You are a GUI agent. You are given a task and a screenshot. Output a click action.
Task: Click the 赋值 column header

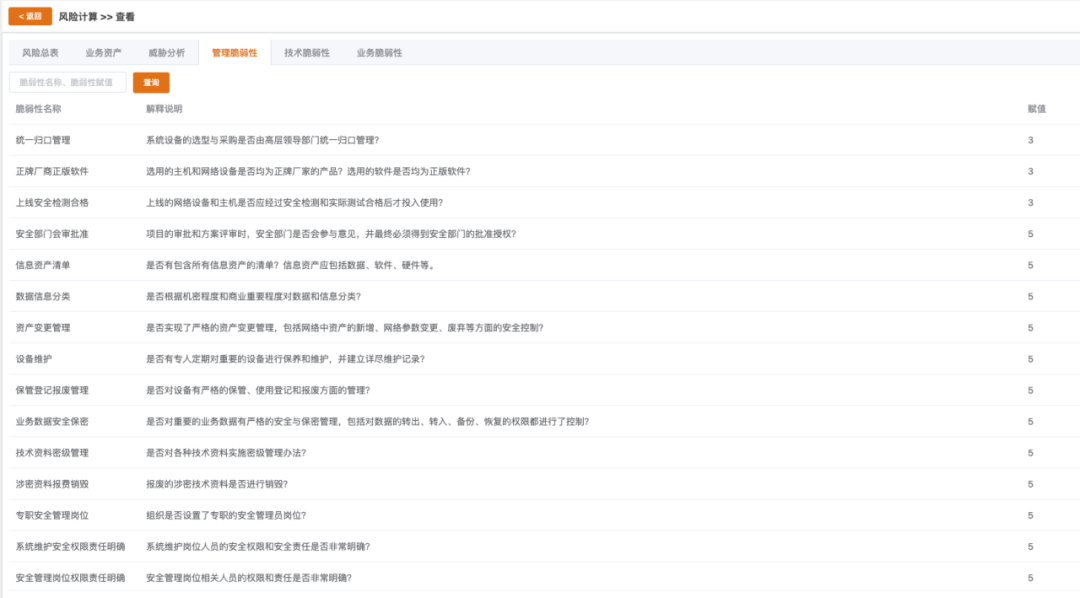[1037, 109]
